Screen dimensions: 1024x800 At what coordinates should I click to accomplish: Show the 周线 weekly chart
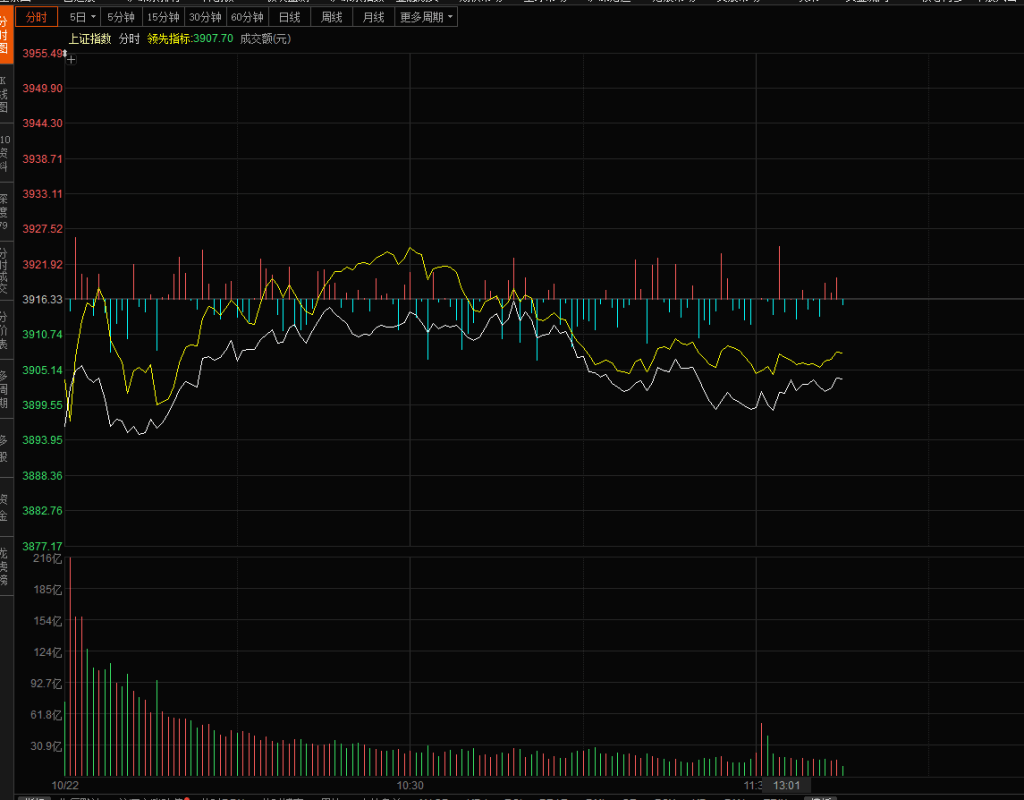331,17
